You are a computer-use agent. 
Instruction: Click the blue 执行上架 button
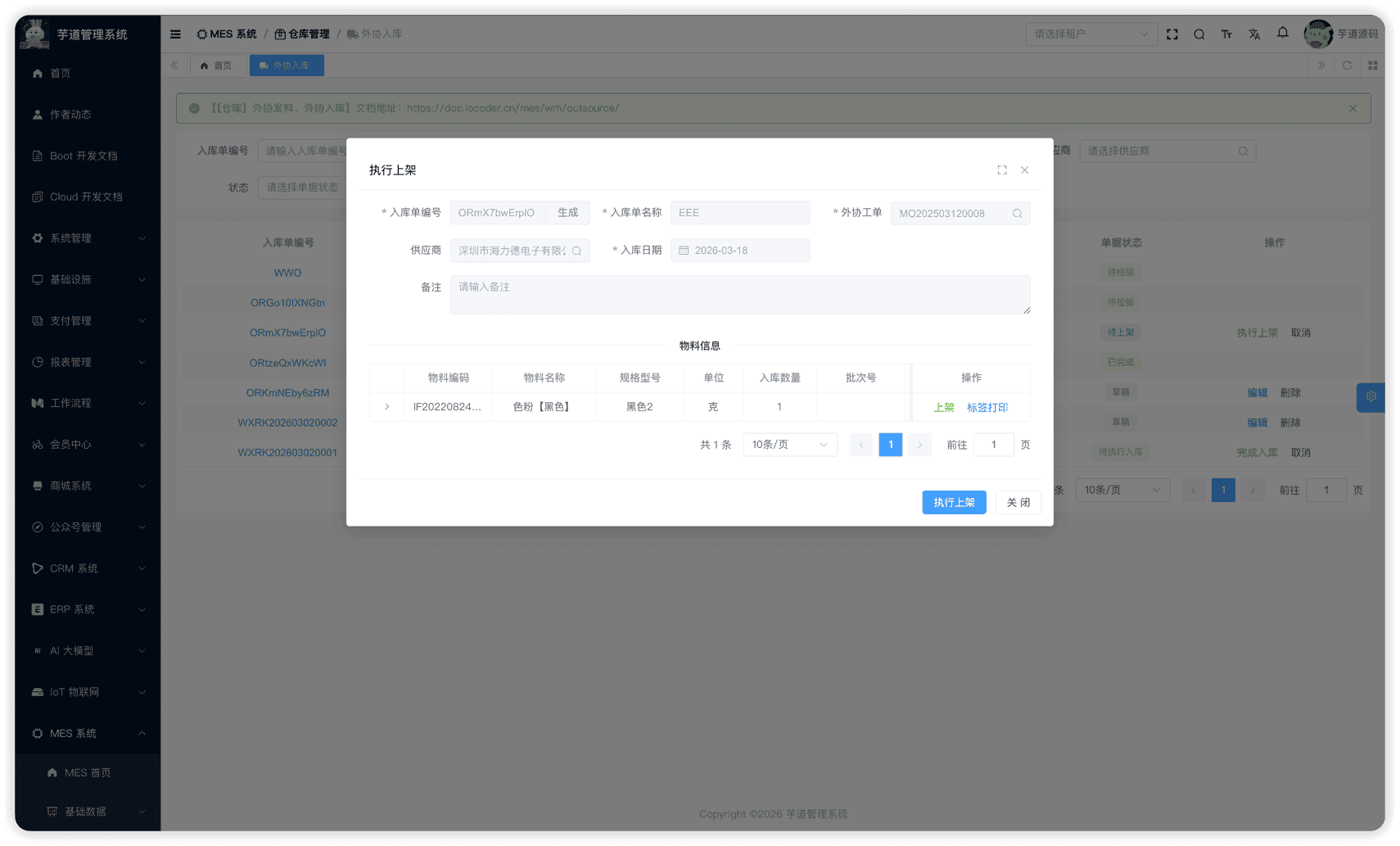954,503
